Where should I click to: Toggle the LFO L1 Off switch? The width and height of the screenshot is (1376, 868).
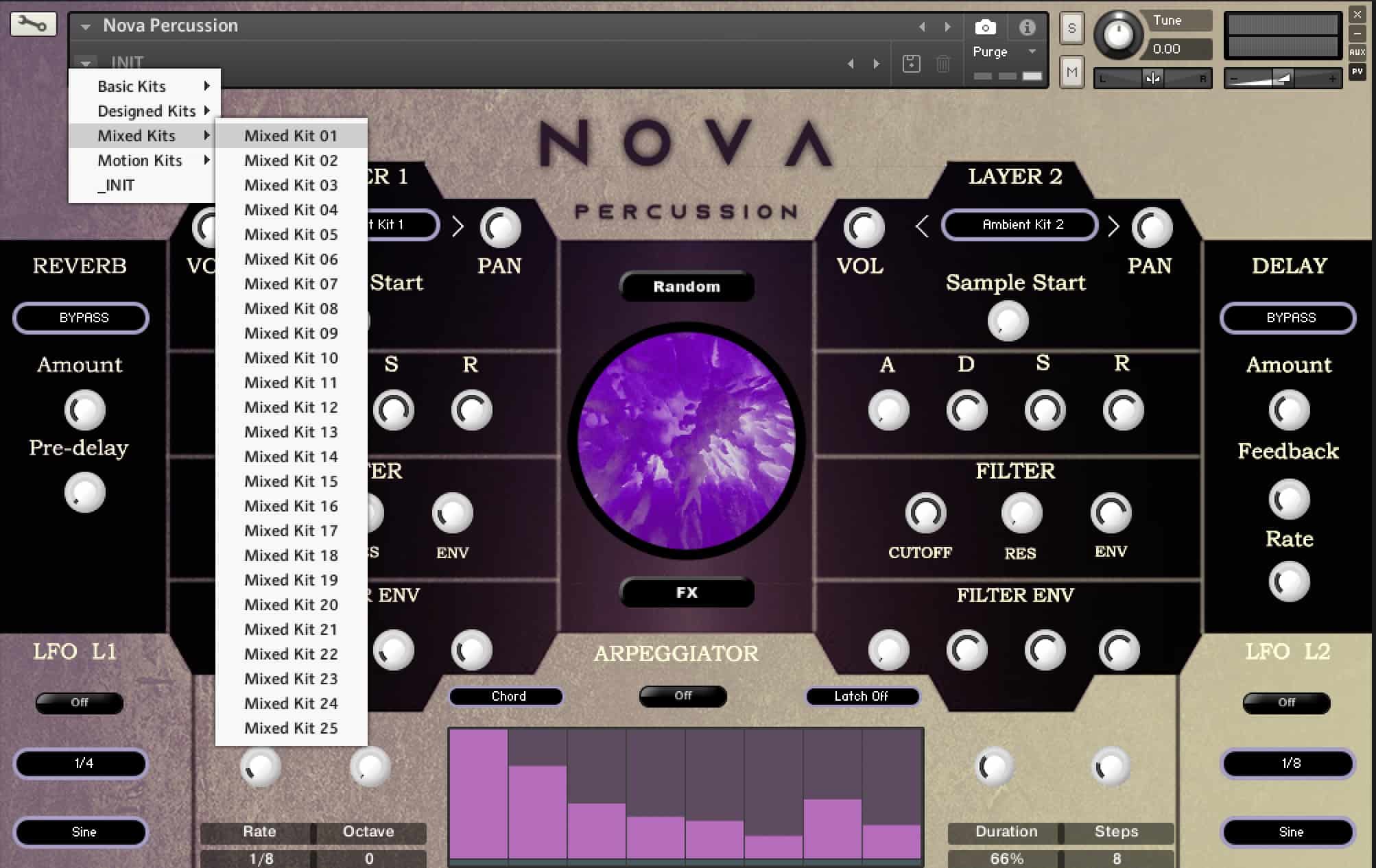click(x=80, y=703)
